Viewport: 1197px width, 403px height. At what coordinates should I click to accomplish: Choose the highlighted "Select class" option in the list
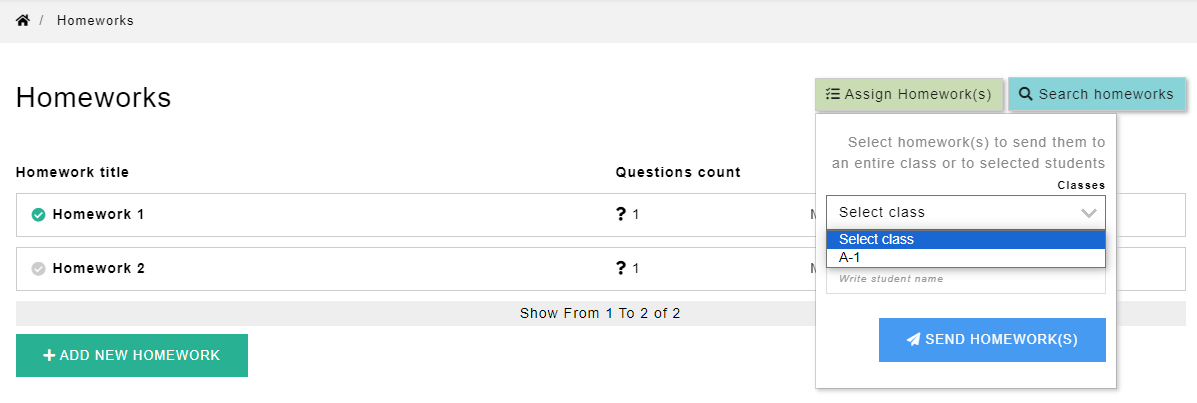(965, 239)
